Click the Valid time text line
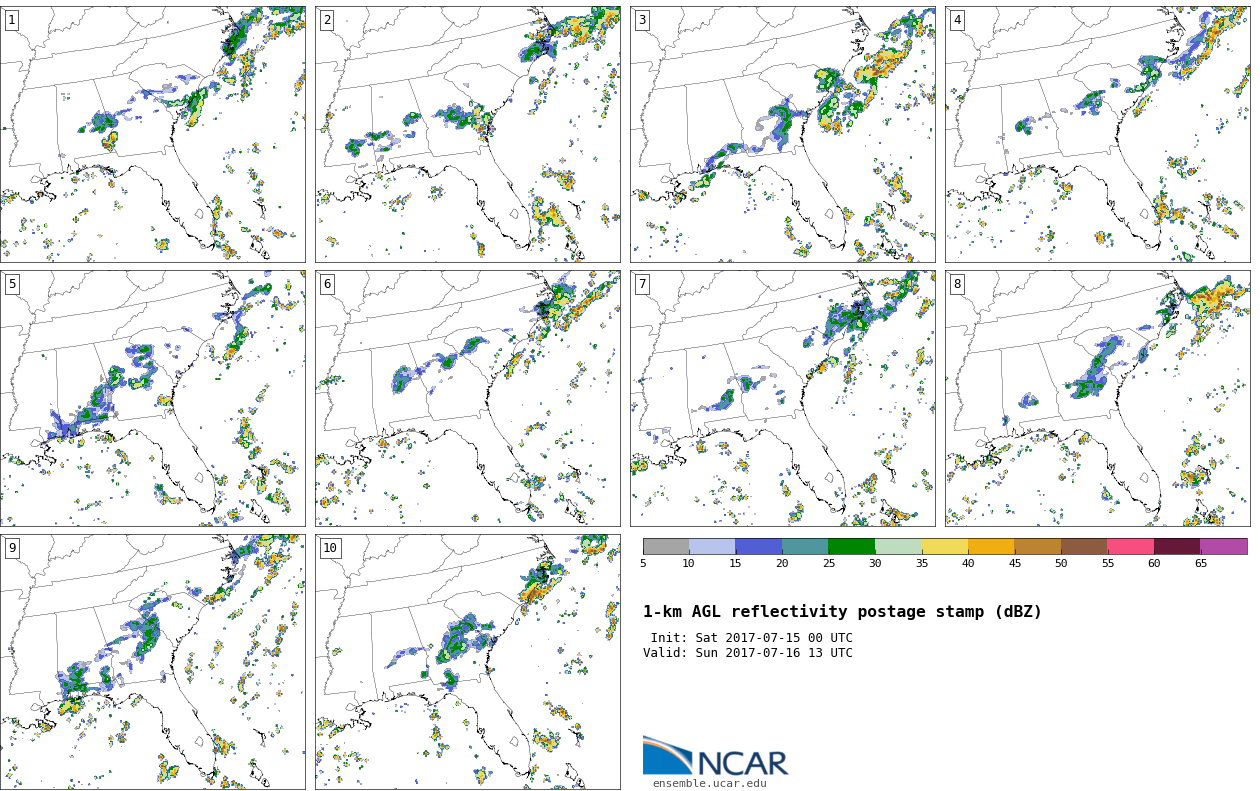Image resolution: width=1260 pixels, height=791 pixels. [x=748, y=653]
